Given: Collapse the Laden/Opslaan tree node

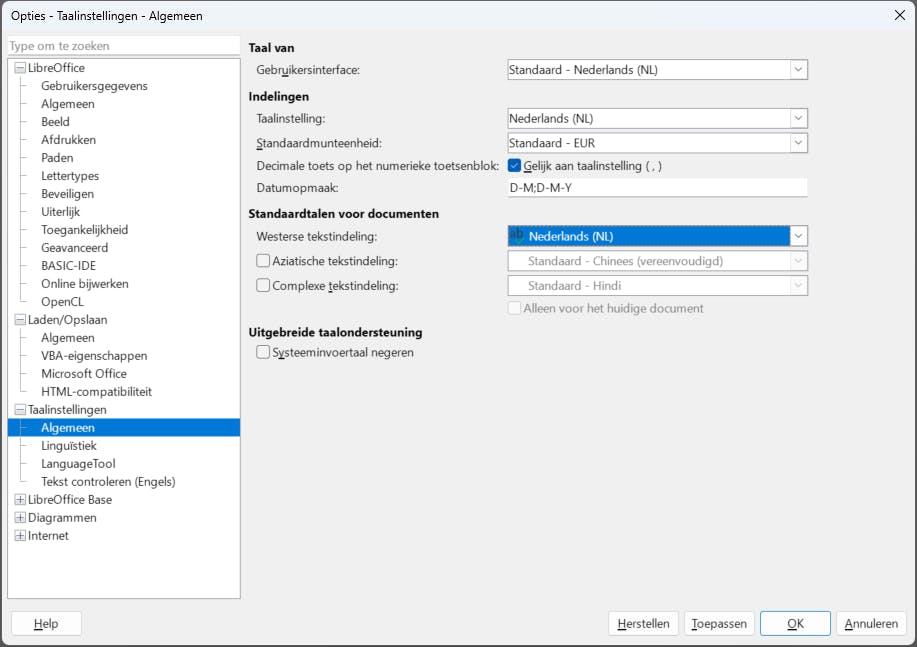Looking at the screenshot, I should click(x=20, y=320).
